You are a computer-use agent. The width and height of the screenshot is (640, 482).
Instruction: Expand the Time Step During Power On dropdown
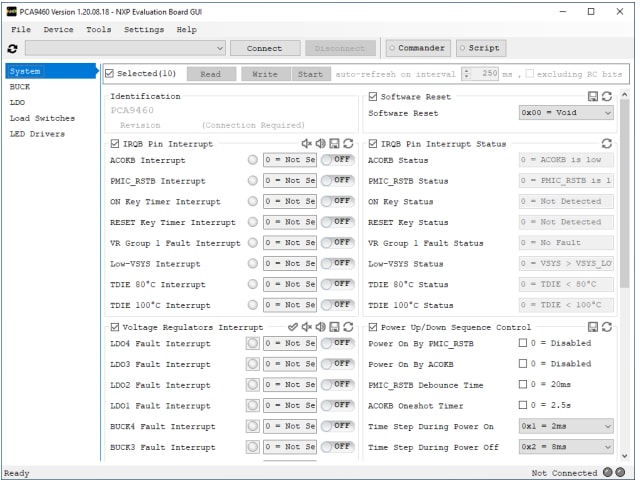(x=565, y=426)
